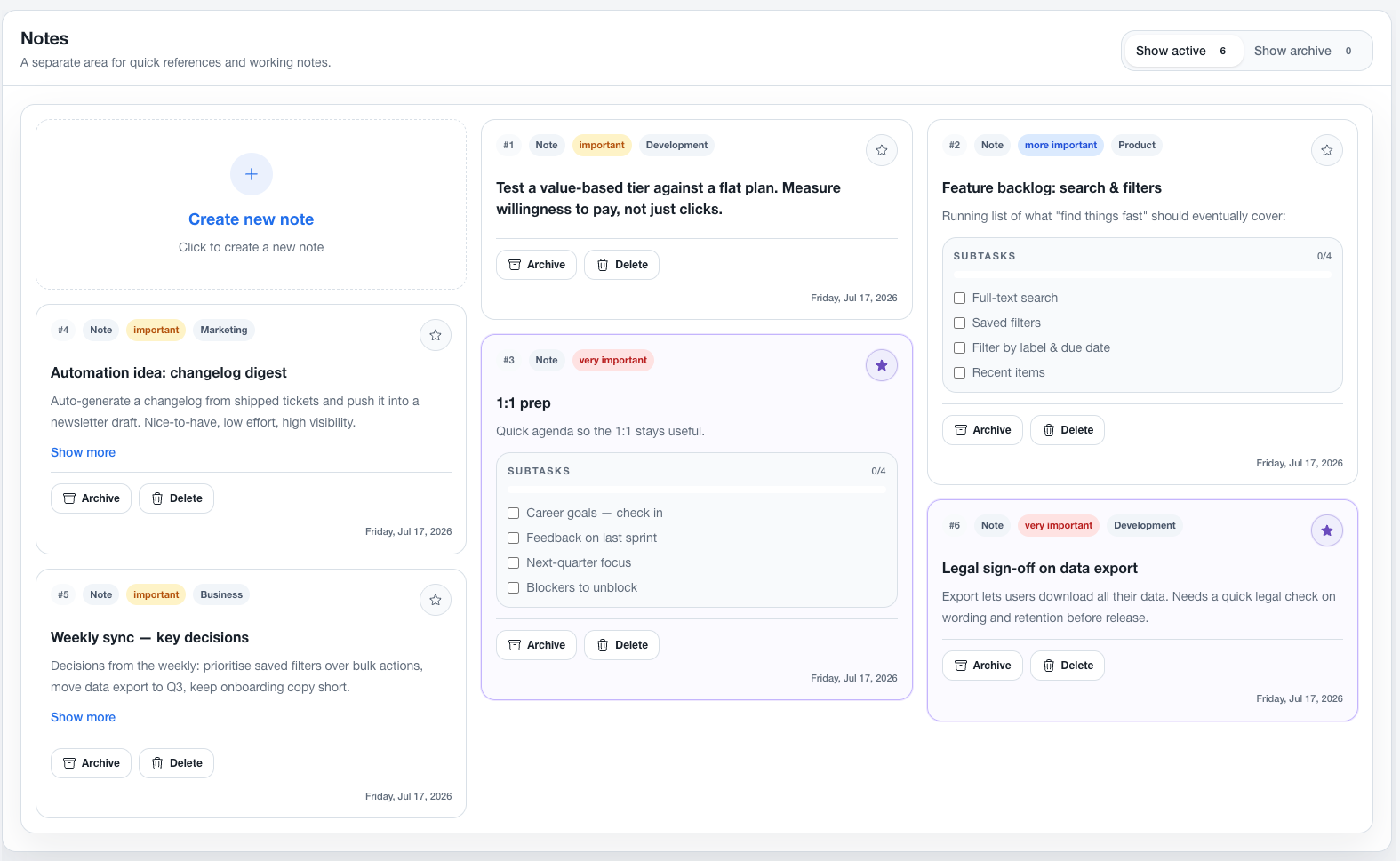
Task: Click the #3 badge on 1:1 prep
Action: click(x=508, y=361)
